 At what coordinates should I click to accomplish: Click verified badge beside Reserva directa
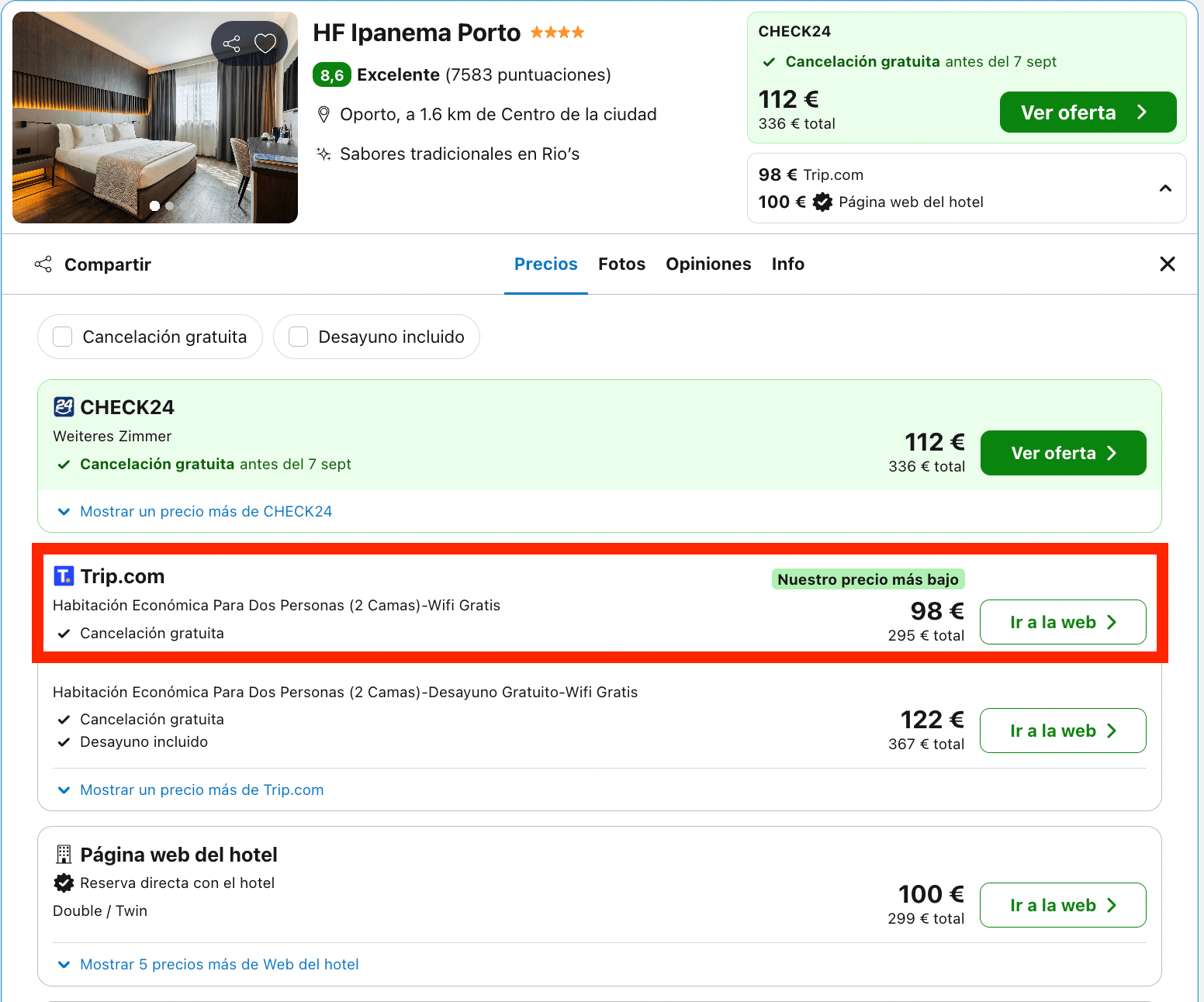(x=64, y=883)
